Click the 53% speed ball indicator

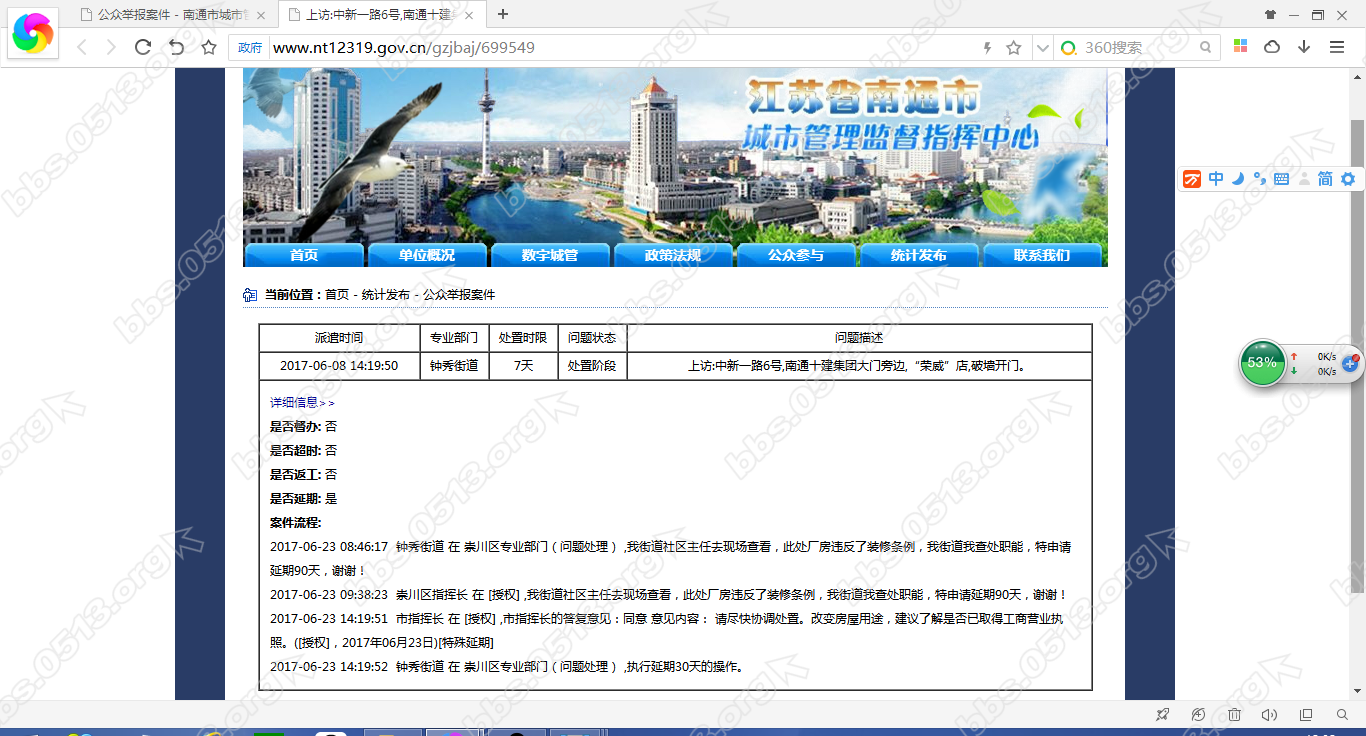(1262, 363)
